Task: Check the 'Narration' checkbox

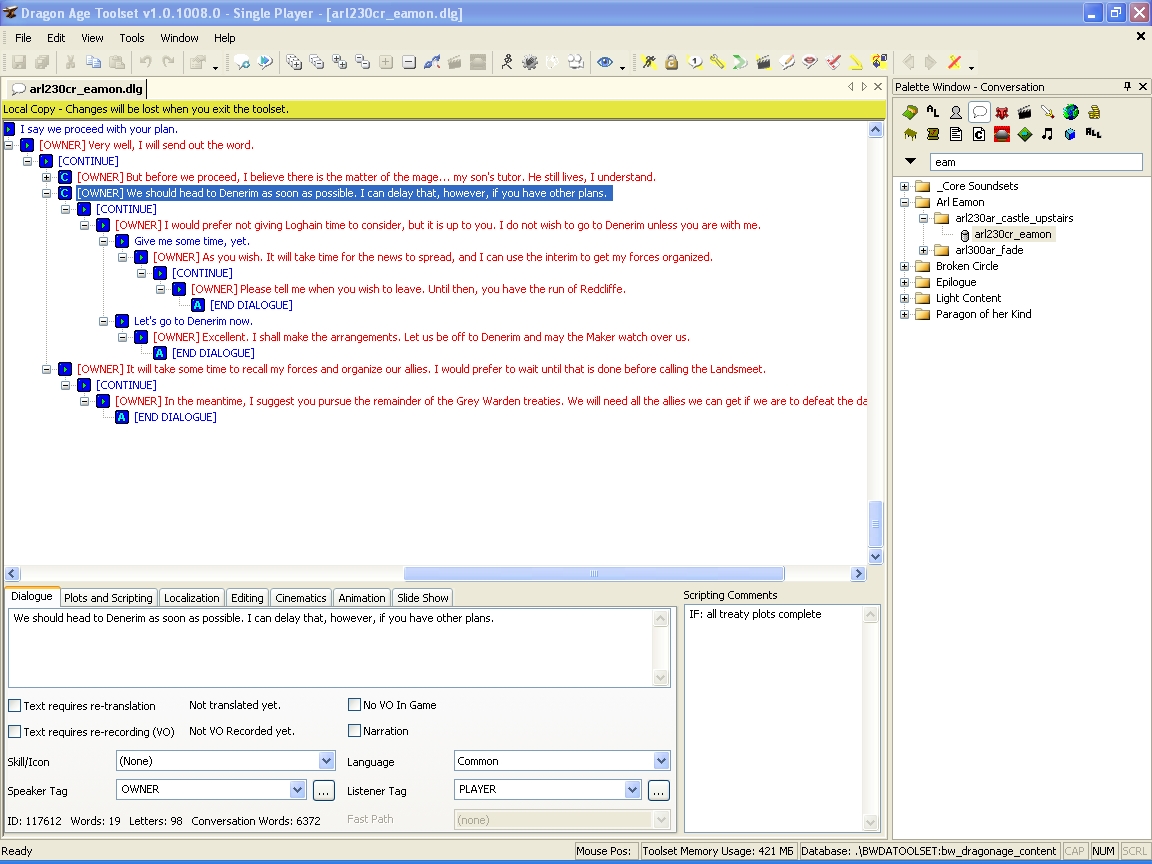Action: point(354,730)
